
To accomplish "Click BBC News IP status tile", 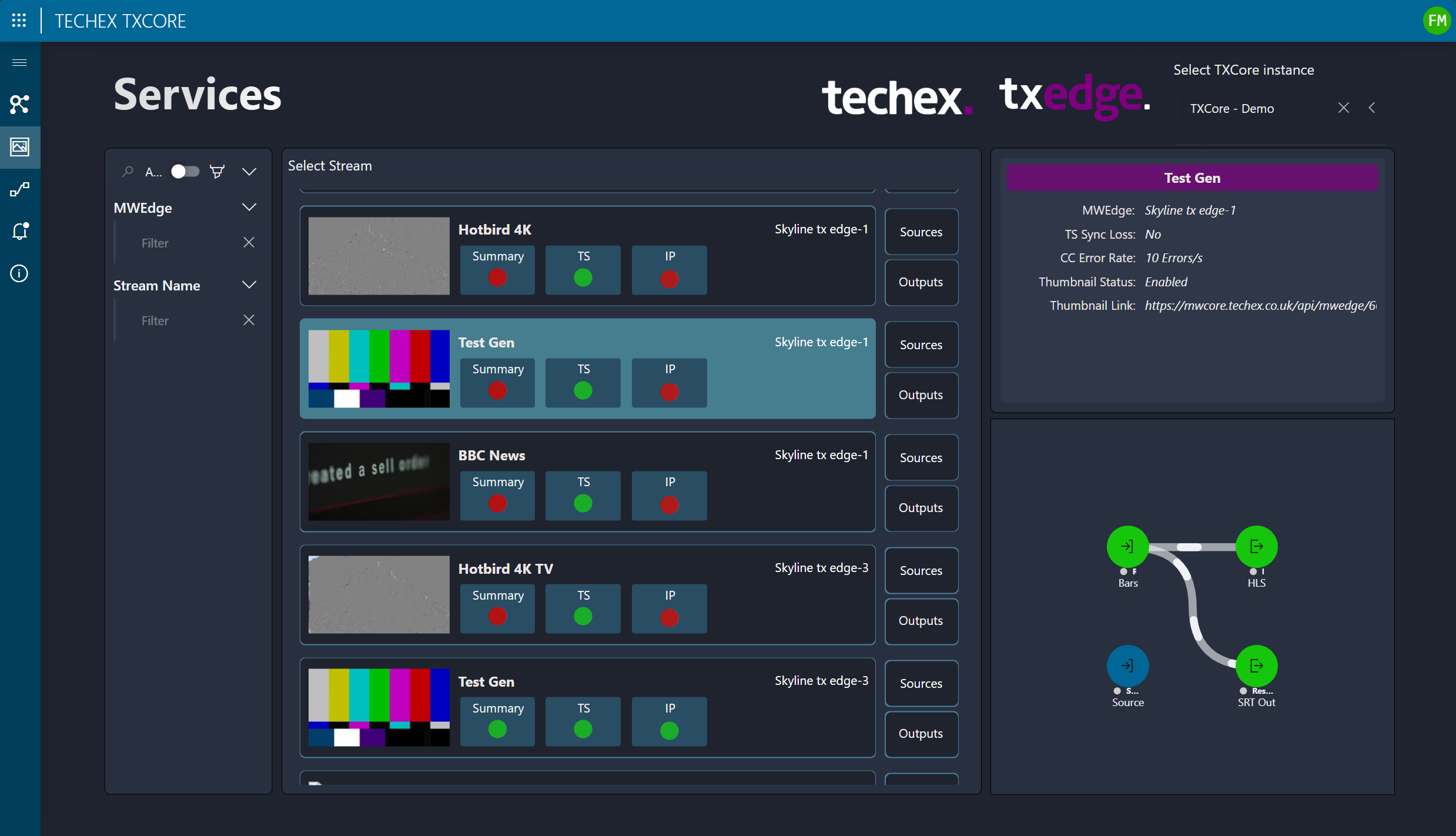I will [670, 496].
